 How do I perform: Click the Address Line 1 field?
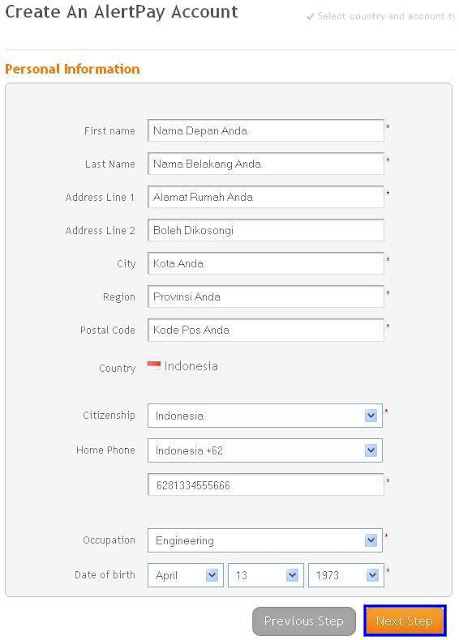coord(266,197)
